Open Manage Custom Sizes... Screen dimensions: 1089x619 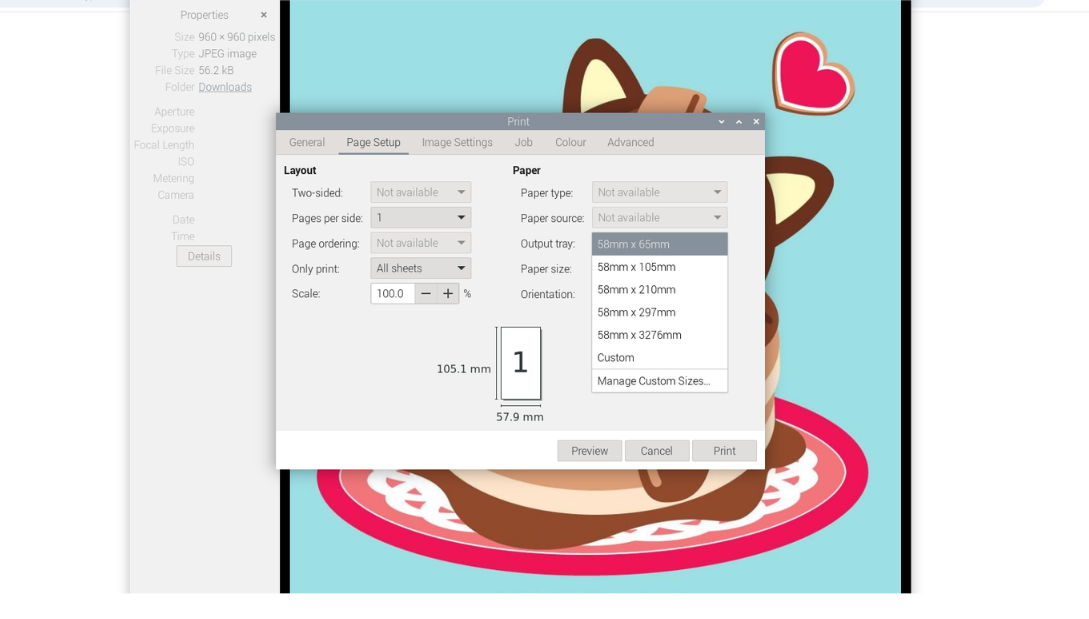[660, 381]
